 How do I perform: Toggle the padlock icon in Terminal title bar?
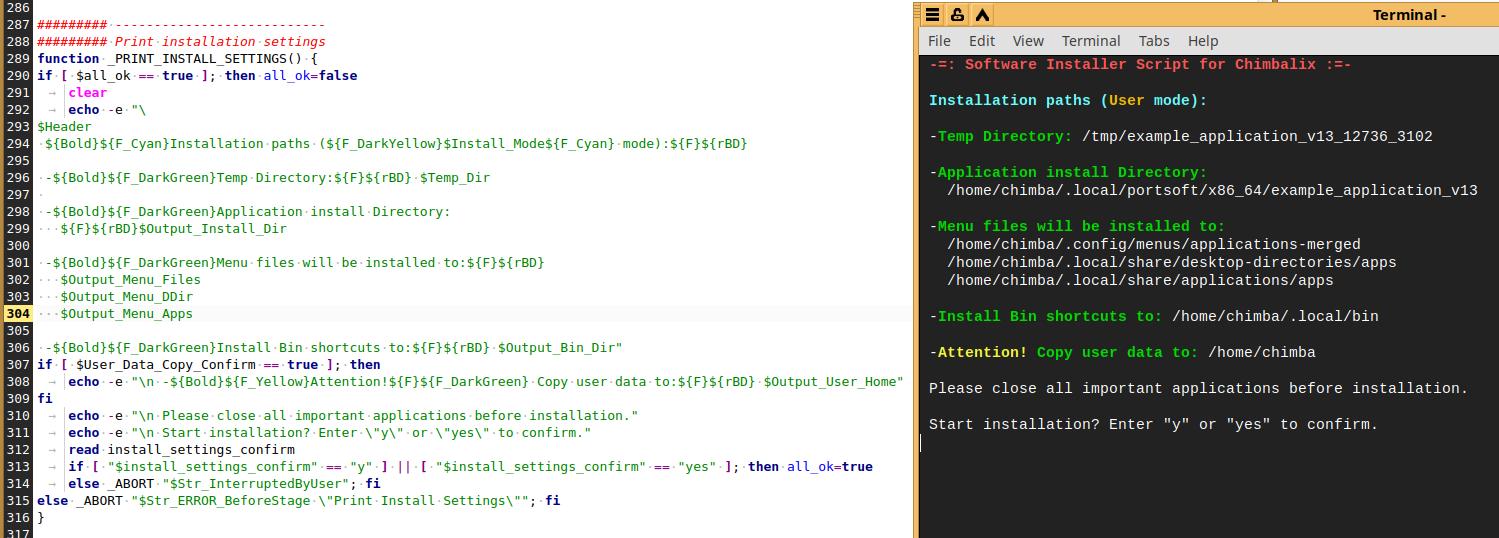tap(957, 15)
